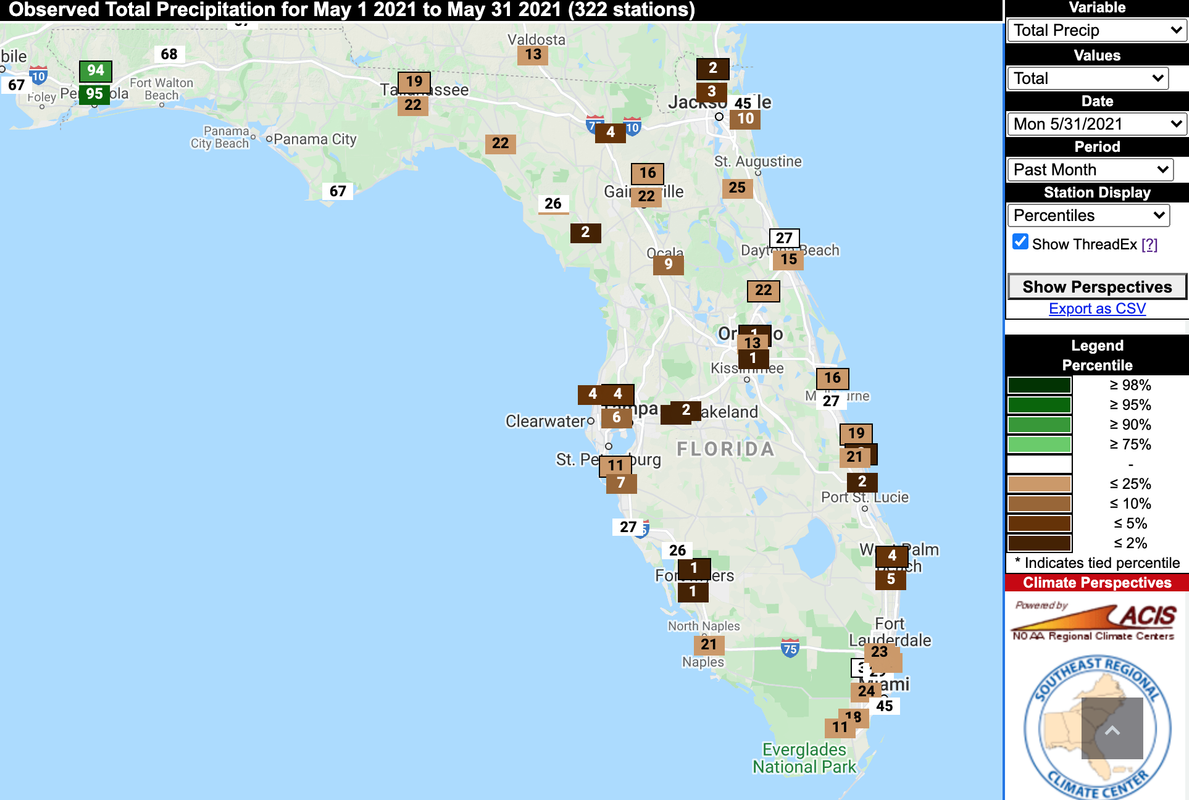Click the ≤ 2% legend color swatch

click(1040, 543)
